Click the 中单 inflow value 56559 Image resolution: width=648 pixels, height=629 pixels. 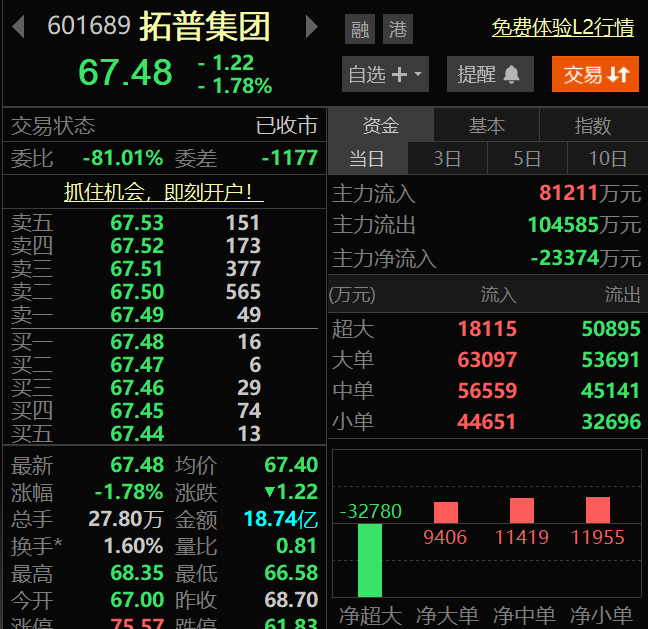coord(487,391)
